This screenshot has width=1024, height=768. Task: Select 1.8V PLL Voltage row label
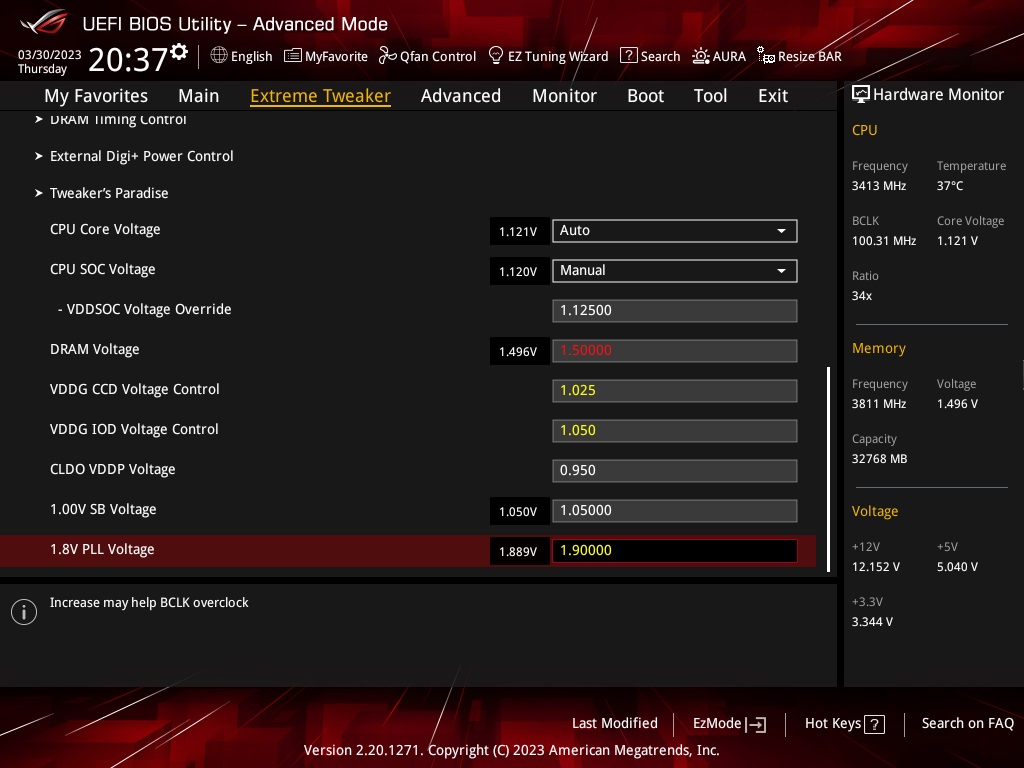tap(102, 549)
